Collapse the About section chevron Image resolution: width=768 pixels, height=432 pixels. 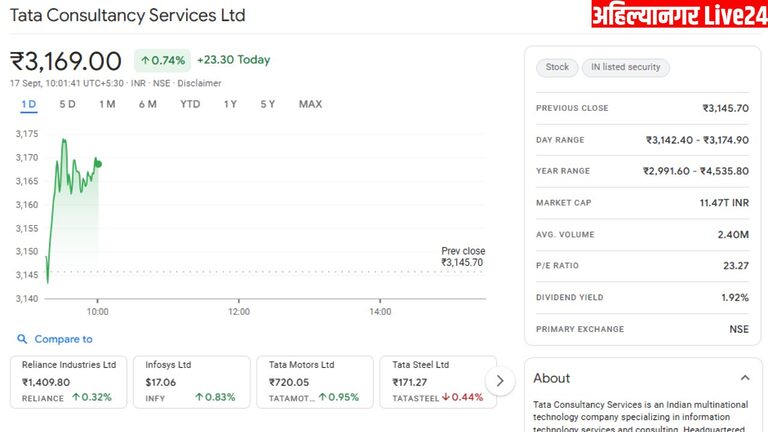[x=744, y=378]
